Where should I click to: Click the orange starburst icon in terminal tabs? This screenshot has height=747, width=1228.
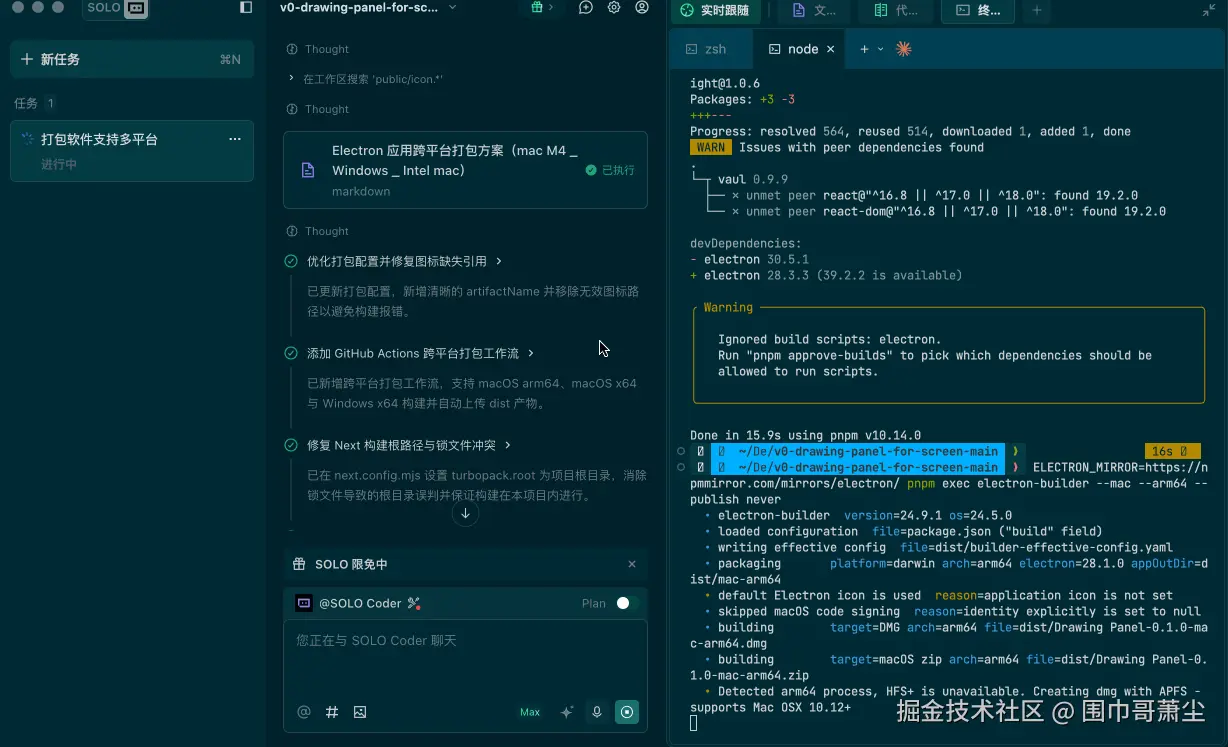904,49
